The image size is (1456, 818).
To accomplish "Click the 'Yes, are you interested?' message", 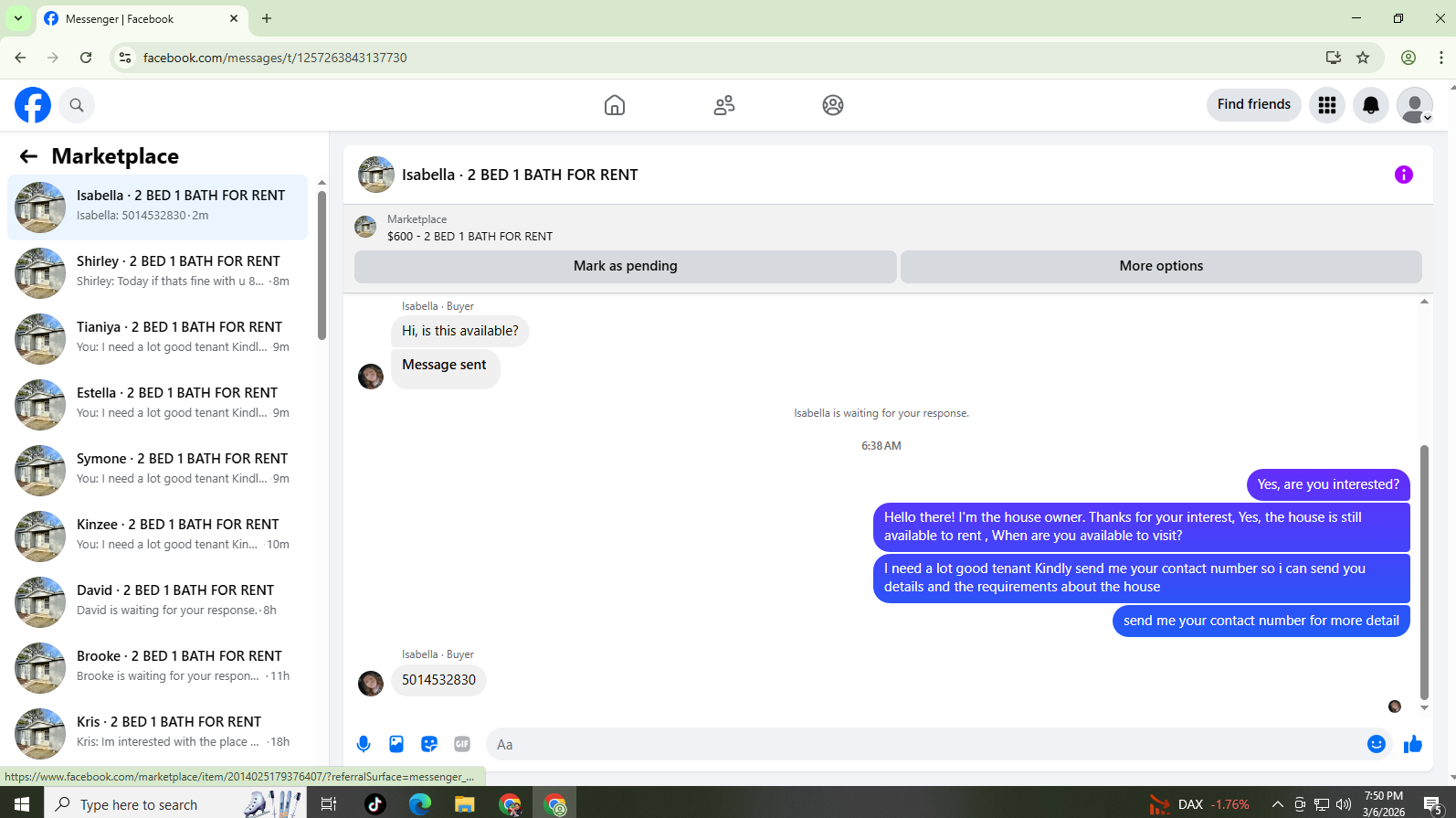I will (x=1328, y=484).
